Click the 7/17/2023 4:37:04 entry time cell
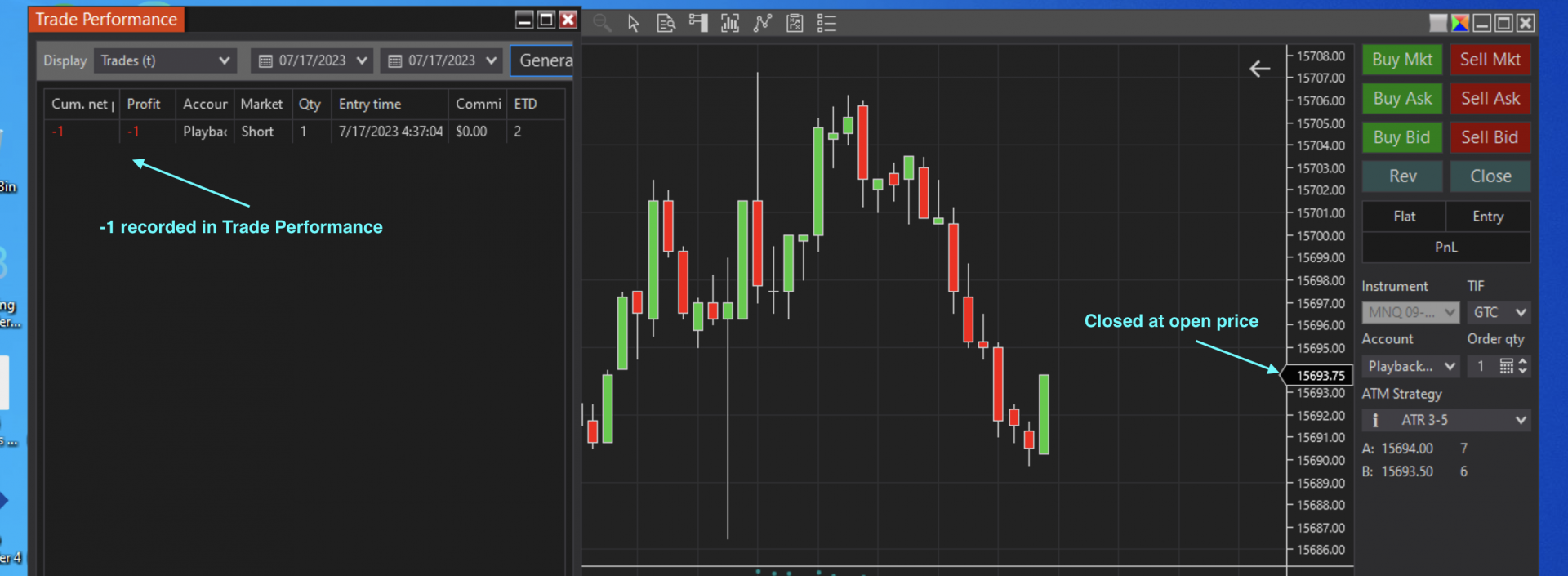Image resolution: width=1568 pixels, height=576 pixels. click(390, 132)
